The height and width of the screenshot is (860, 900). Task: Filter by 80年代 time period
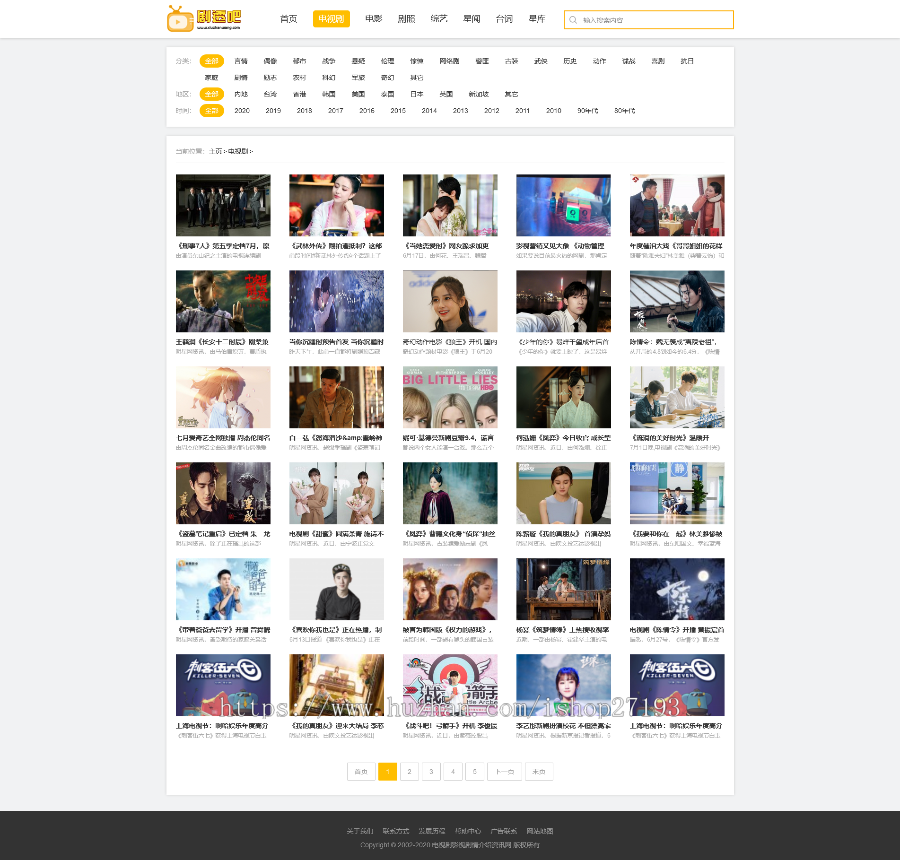624,110
